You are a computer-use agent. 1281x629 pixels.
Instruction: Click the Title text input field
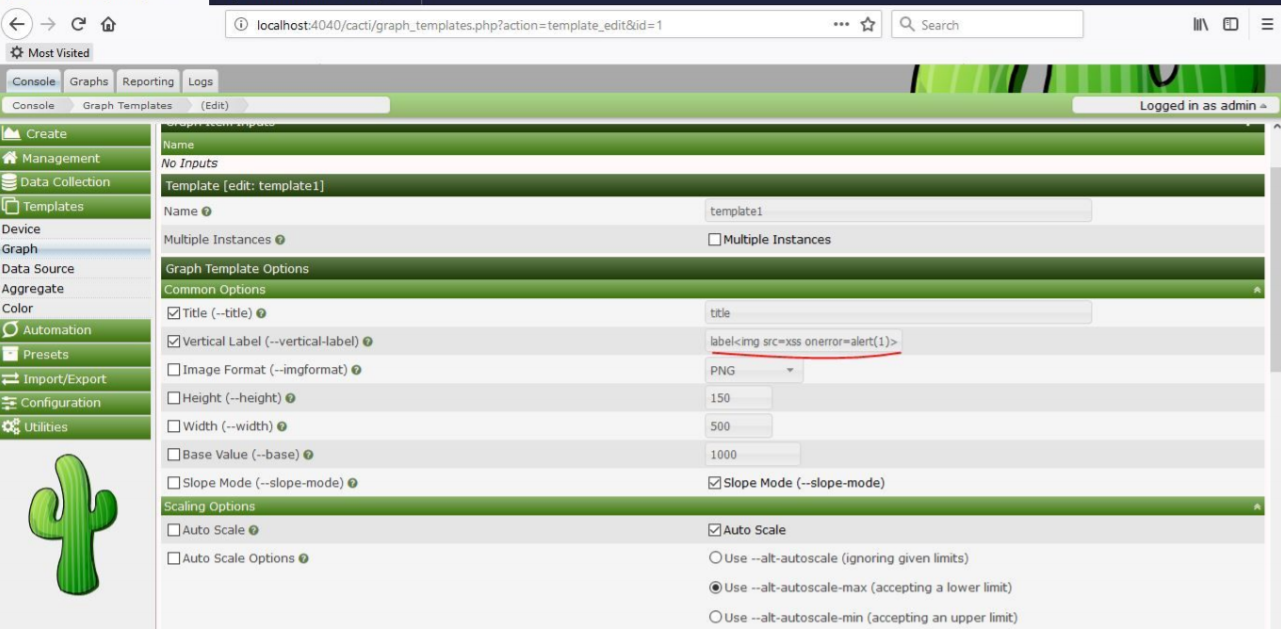pyautogui.click(x=895, y=311)
